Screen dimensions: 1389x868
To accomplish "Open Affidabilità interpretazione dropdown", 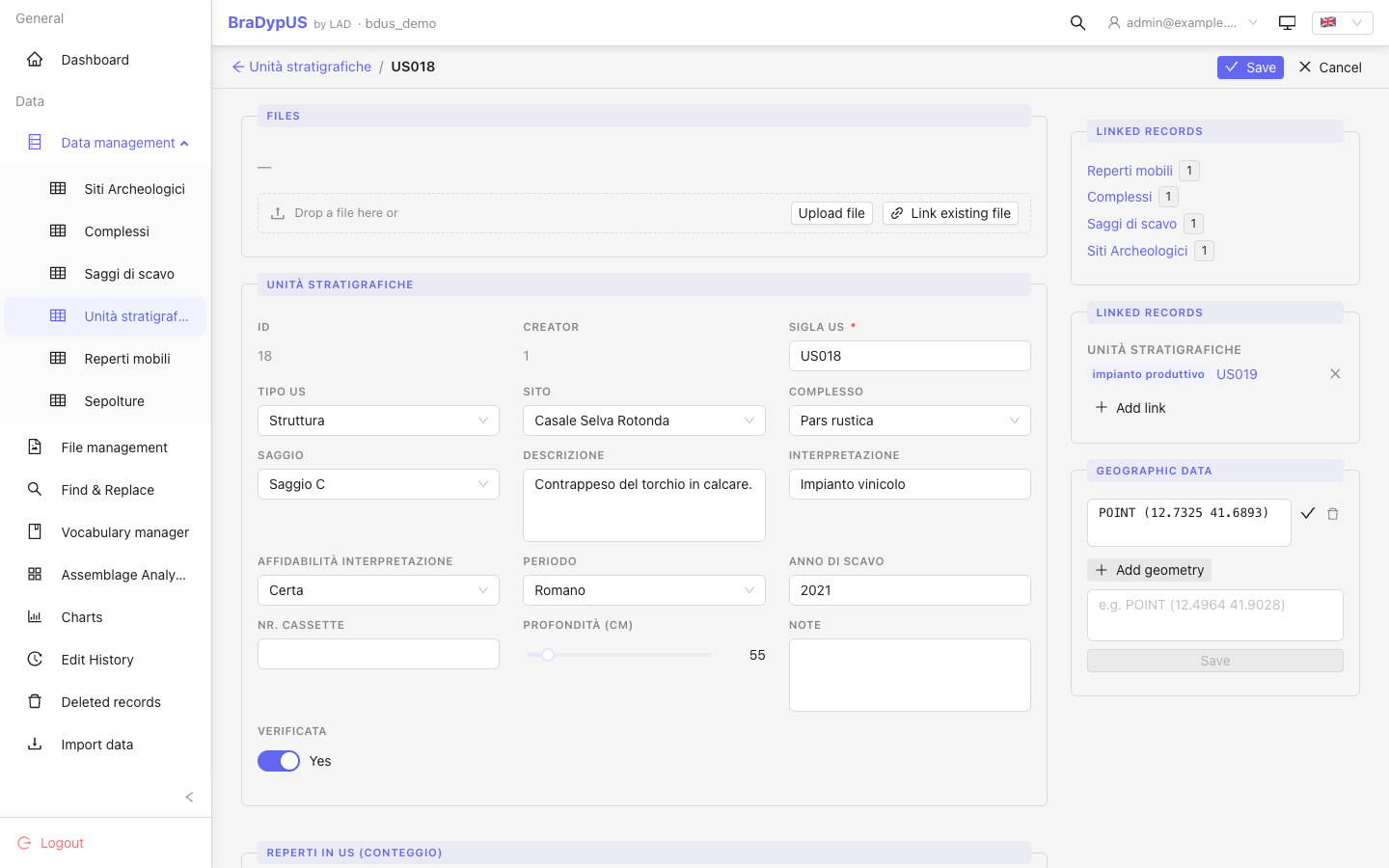I will click(378, 590).
